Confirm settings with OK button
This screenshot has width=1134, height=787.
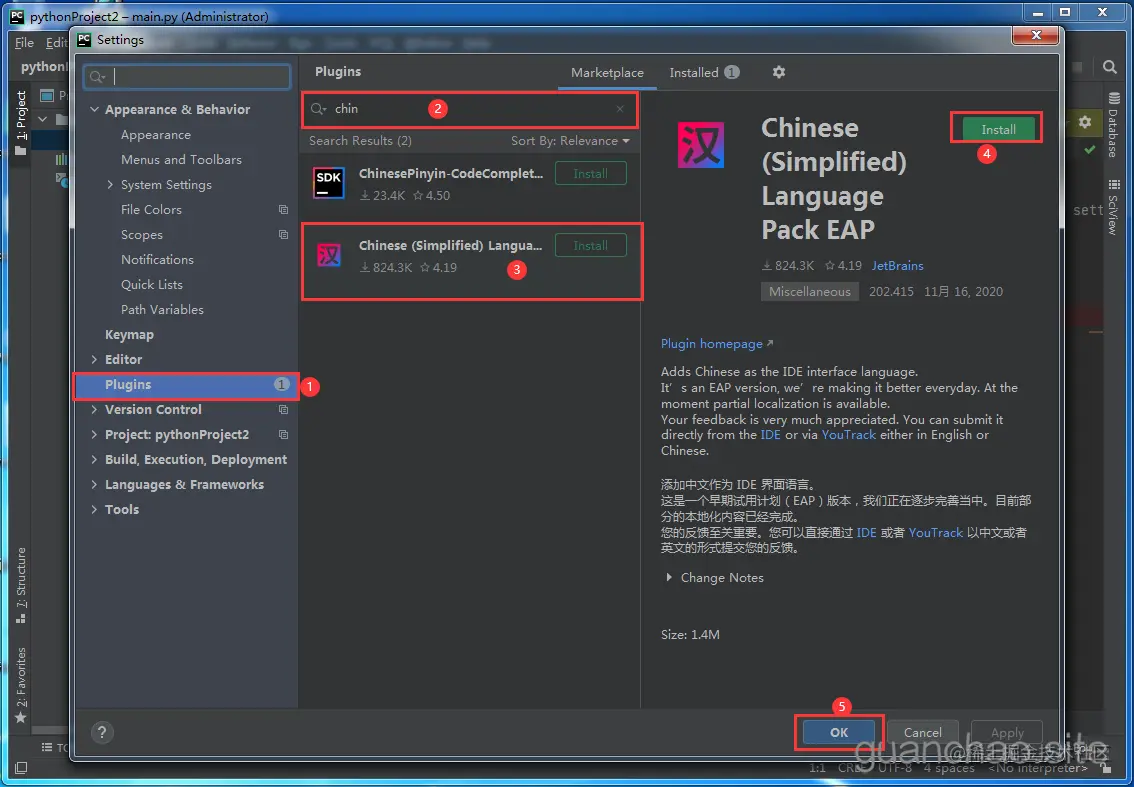point(839,733)
